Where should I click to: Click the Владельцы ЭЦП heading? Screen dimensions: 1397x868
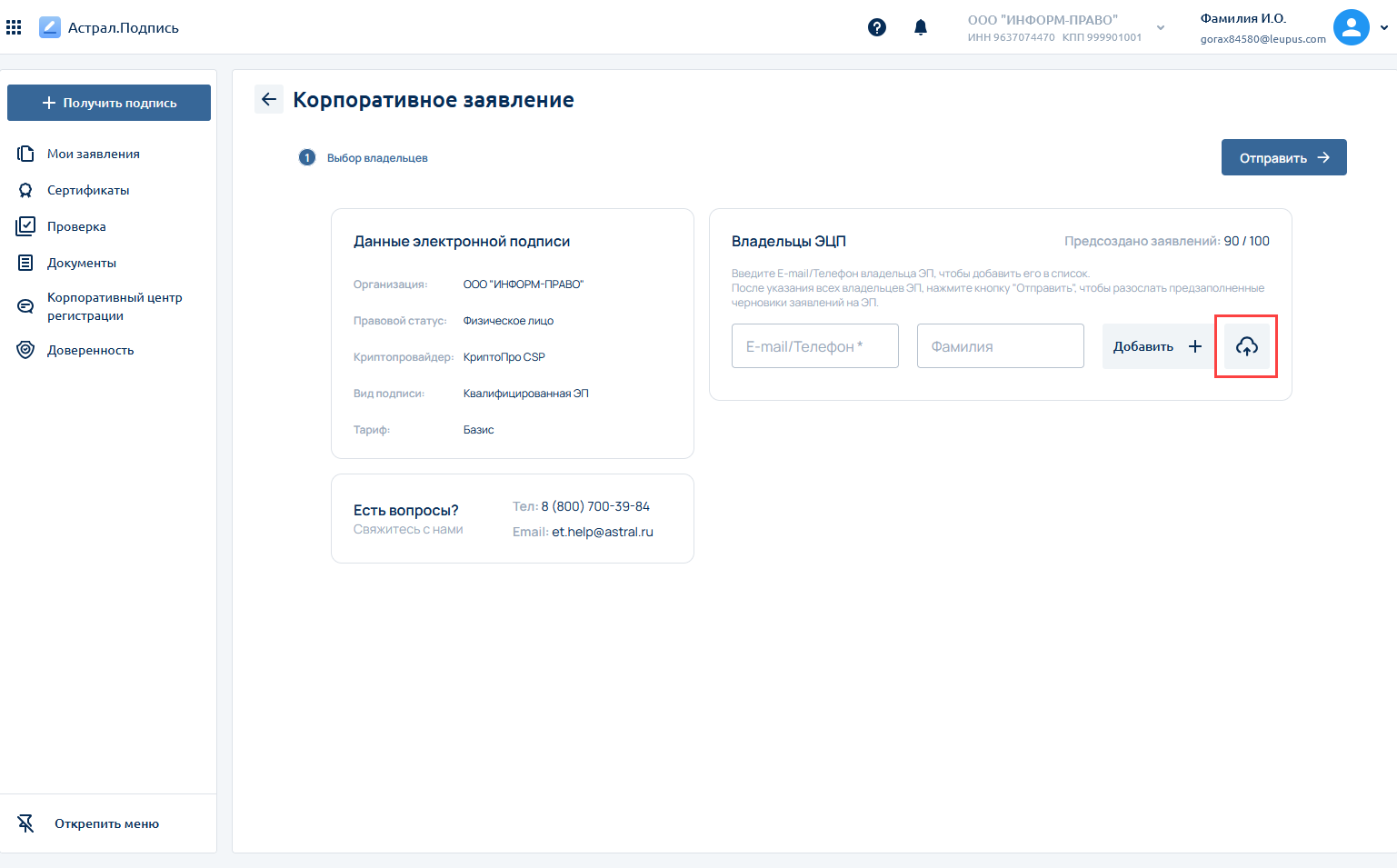(789, 241)
